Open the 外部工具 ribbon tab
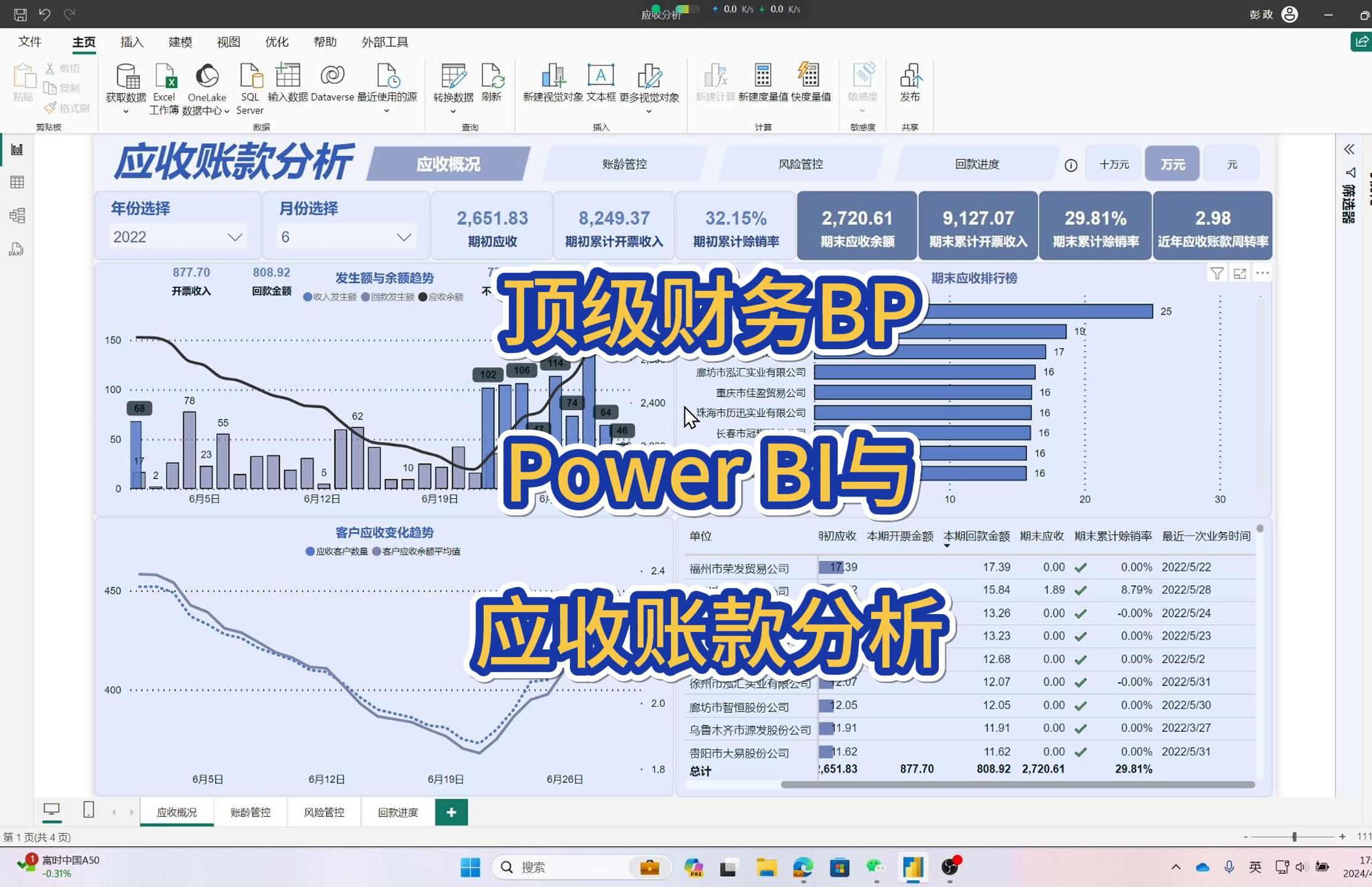This screenshot has height=887, width=1372. (x=385, y=42)
